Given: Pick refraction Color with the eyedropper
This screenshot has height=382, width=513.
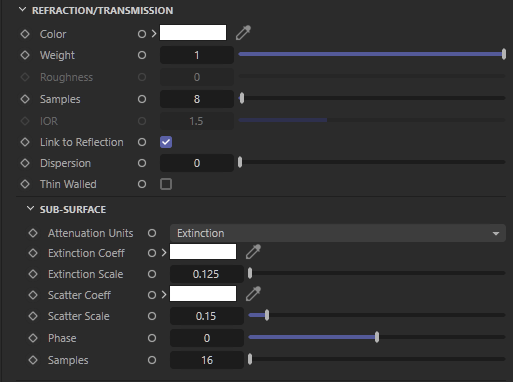Looking at the screenshot, I should click(x=243, y=33).
